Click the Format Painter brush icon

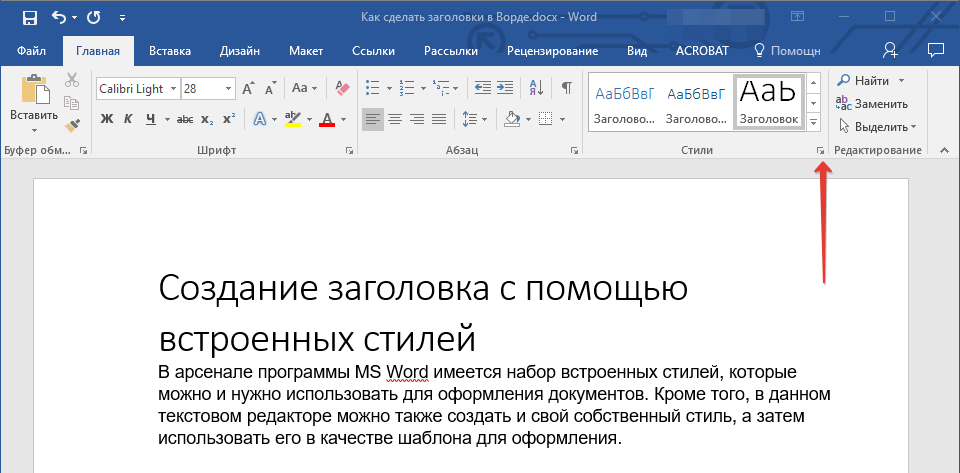pyautogui.click(x=72, y=126)
